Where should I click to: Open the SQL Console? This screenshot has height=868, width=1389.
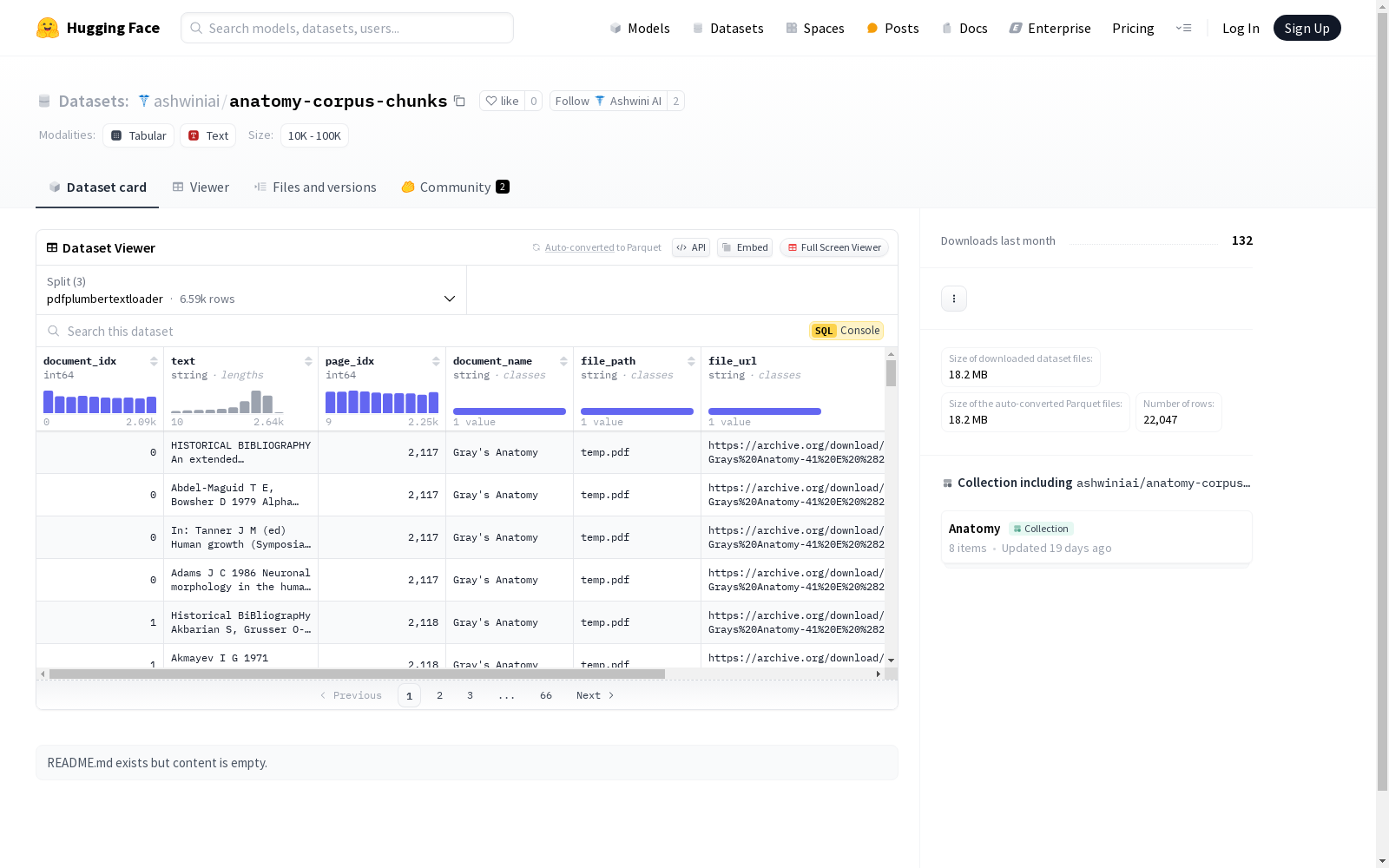point(846,331)
